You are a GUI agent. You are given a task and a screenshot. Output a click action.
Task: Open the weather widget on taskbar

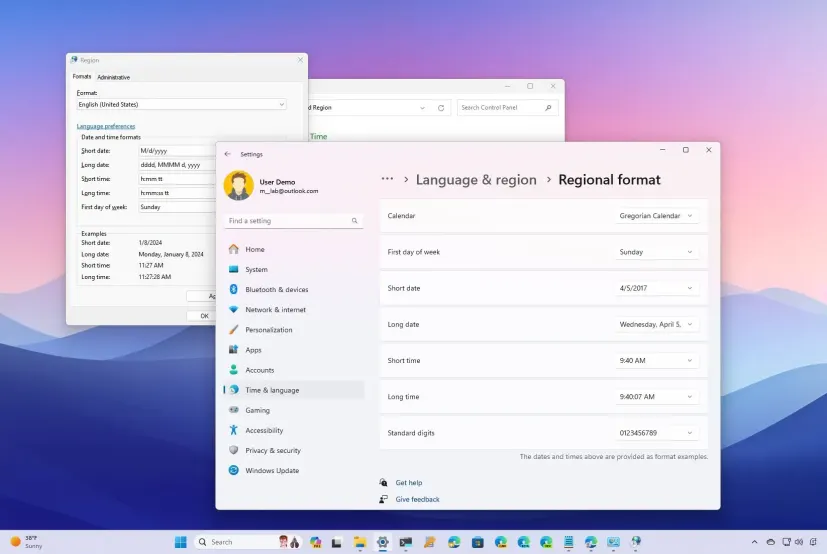point(26,542)
